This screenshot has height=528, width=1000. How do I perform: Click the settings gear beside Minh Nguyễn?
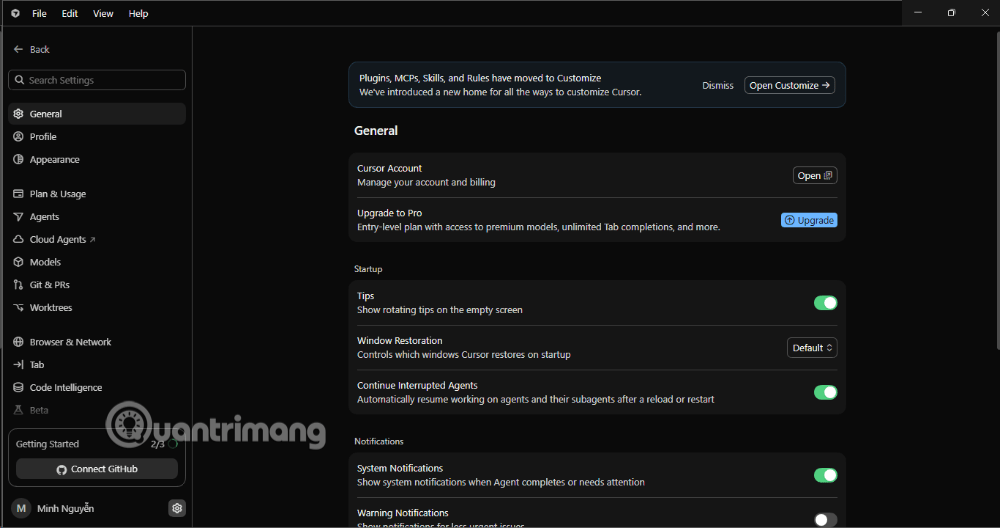click(x=177, y=508)
